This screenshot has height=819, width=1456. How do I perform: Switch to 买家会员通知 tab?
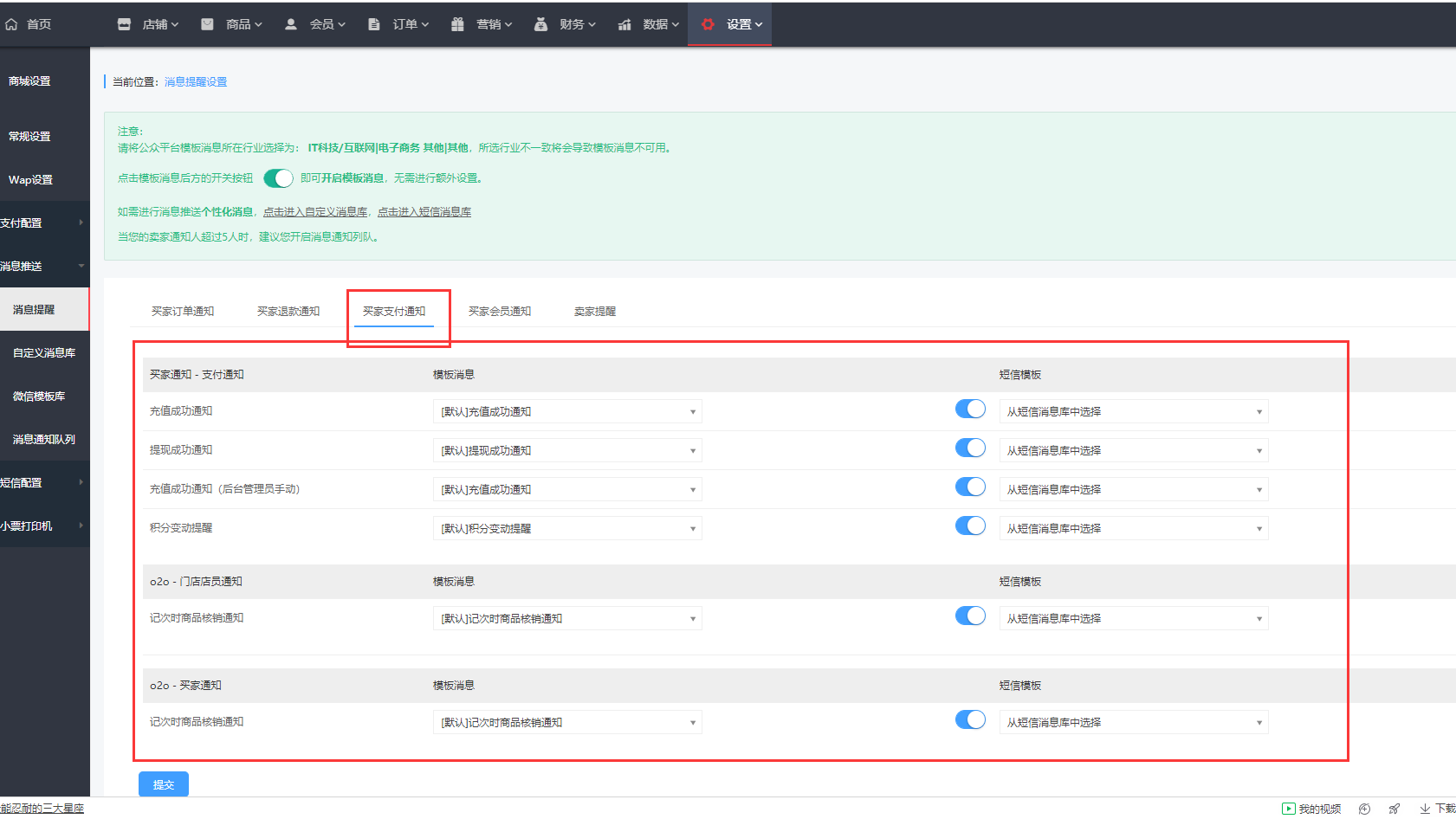(x=500, y=312)
